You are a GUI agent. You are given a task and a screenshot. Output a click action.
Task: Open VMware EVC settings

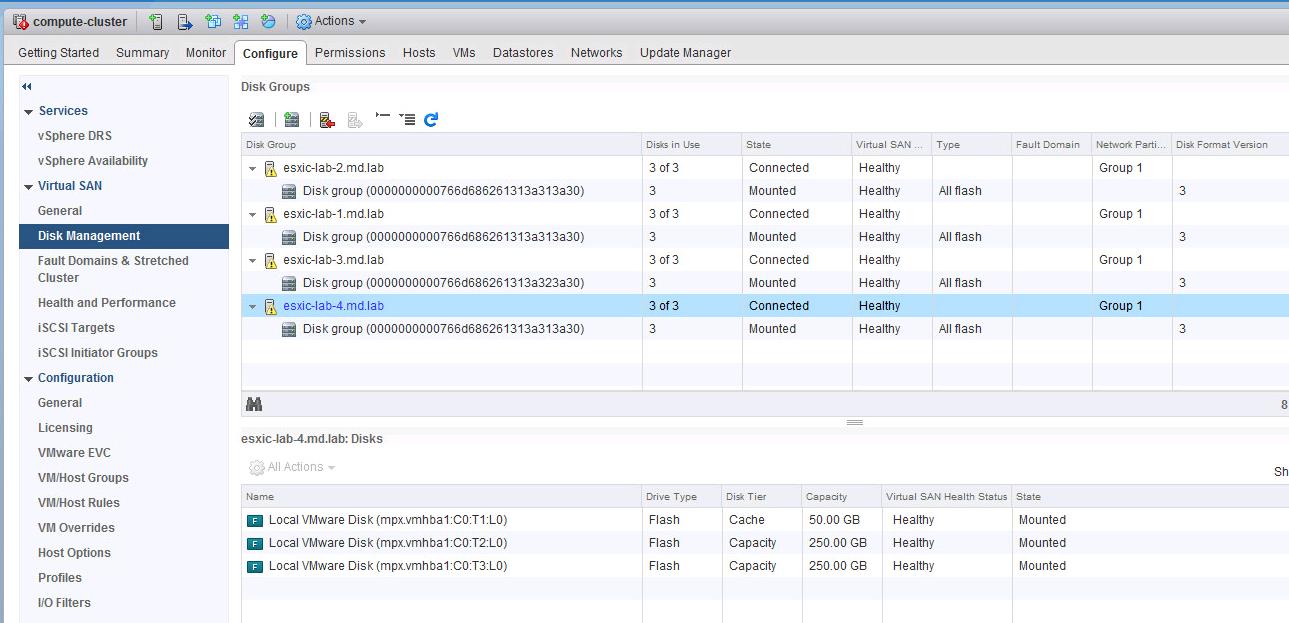pos(75,453)
